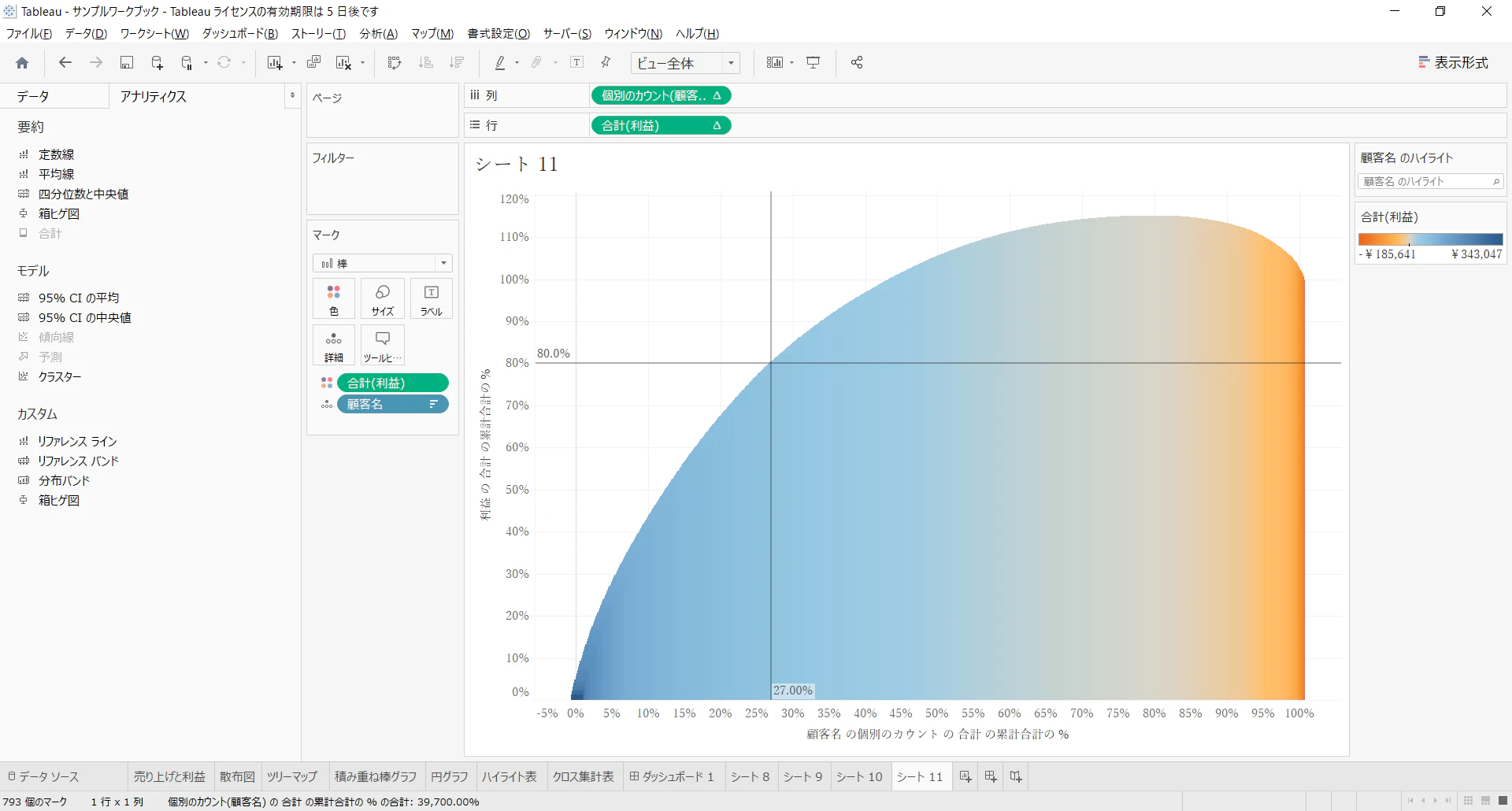Expand the show/hide cards dropdown arrow
The width and height of the screenshot is (1512, 811).
click(791, 63)
